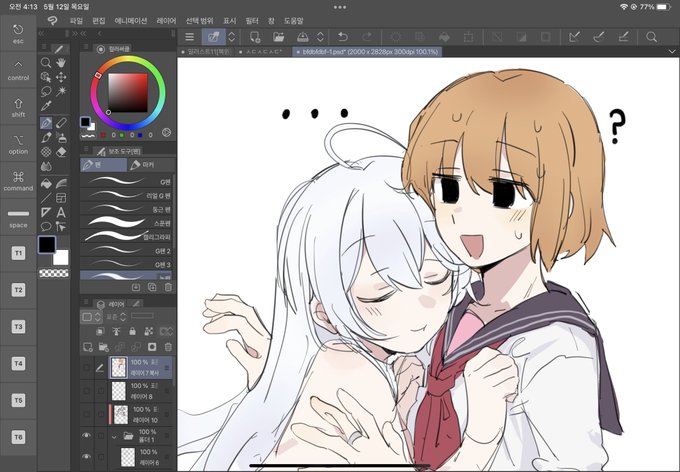Toggle visibility of 레이어 8 layer
Screen dimensions: 680x472
(x=86, y=391)
